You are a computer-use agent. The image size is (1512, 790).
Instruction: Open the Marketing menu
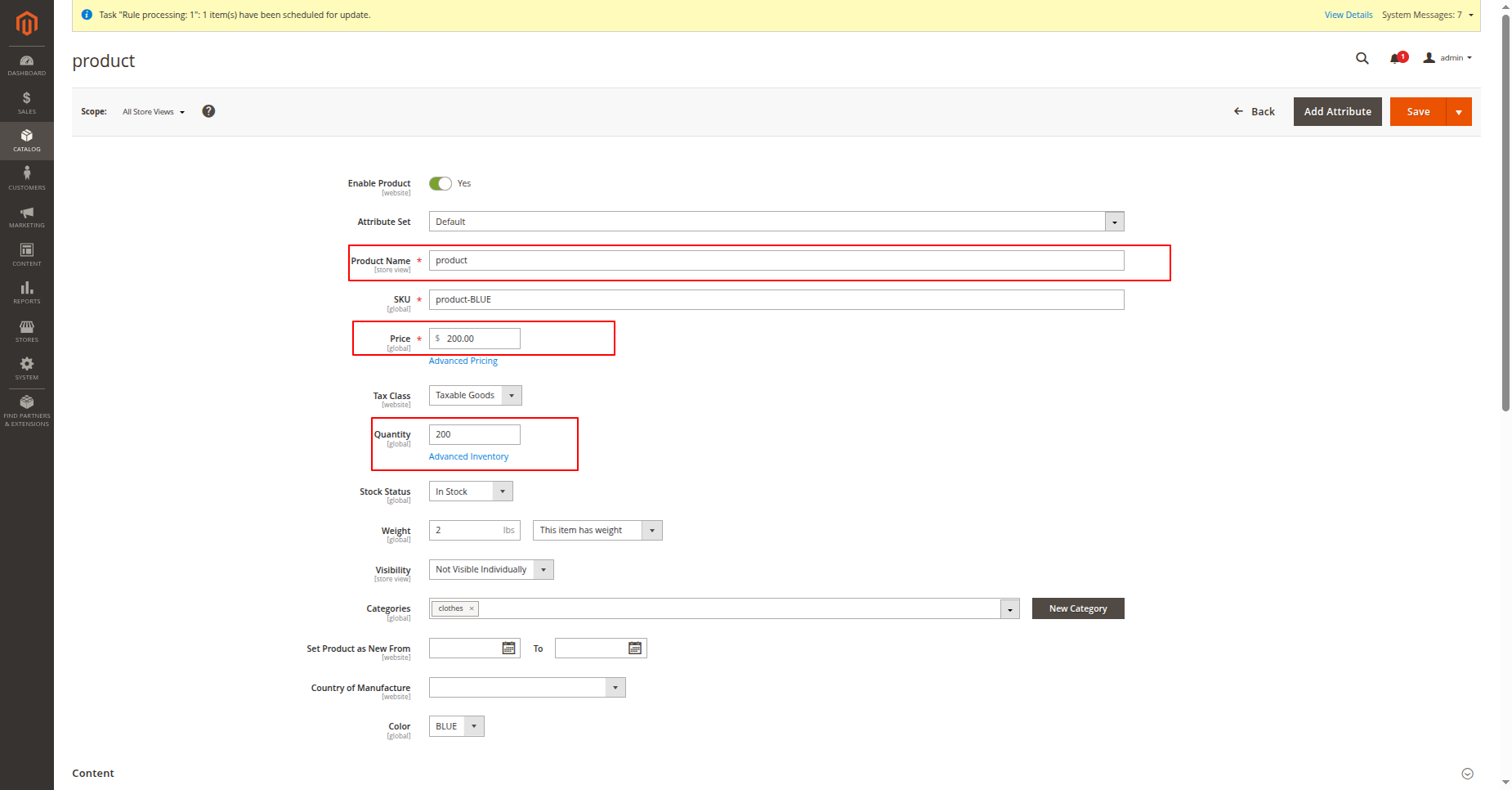click(27, 218)
